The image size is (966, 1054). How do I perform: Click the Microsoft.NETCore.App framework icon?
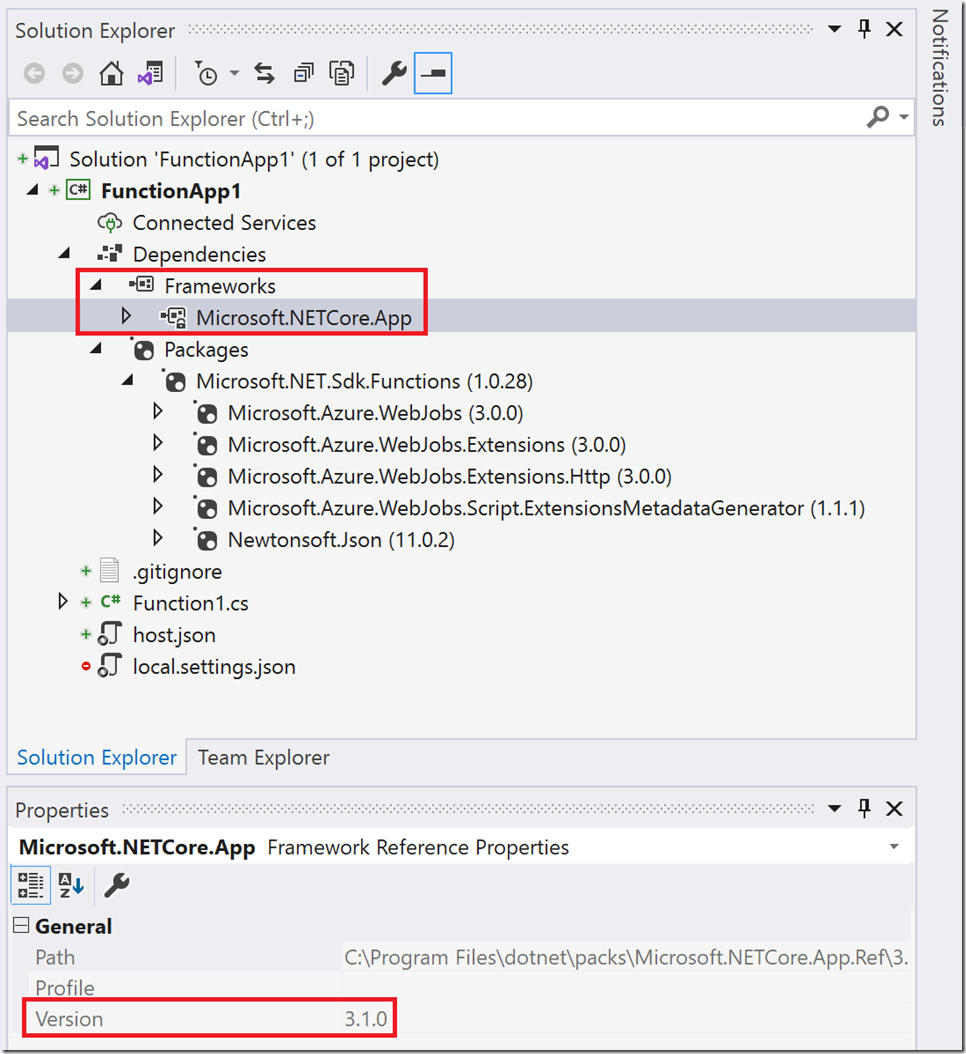[x=173, y=317]
